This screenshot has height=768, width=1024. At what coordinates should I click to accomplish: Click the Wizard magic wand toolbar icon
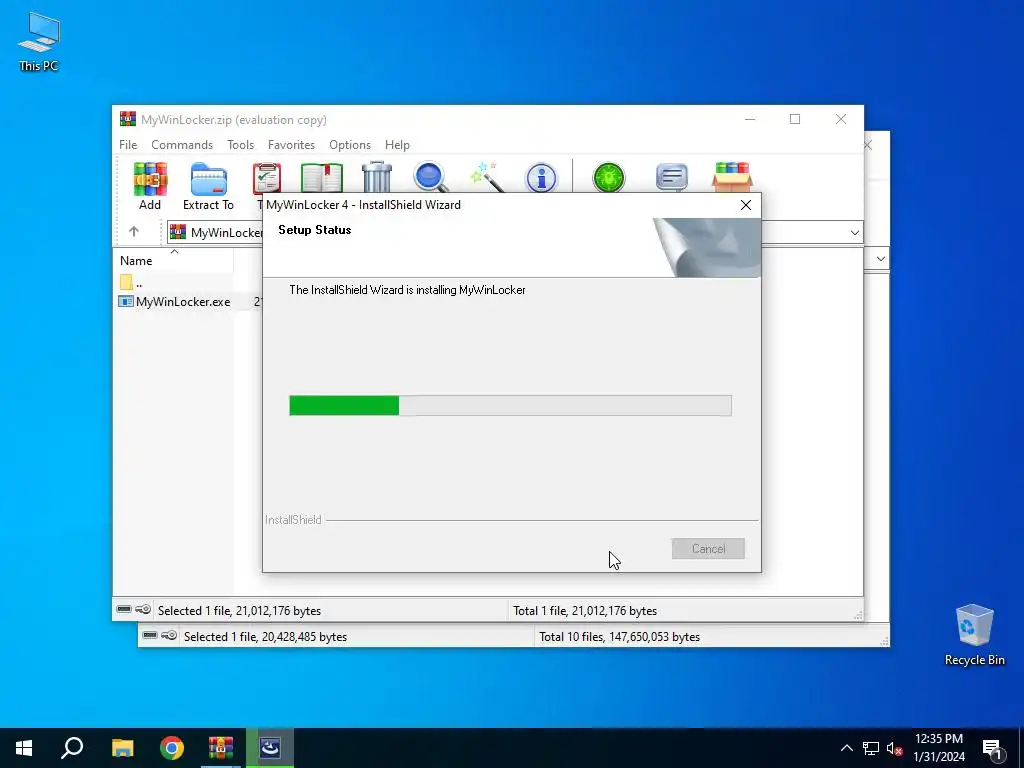point(487,177)
